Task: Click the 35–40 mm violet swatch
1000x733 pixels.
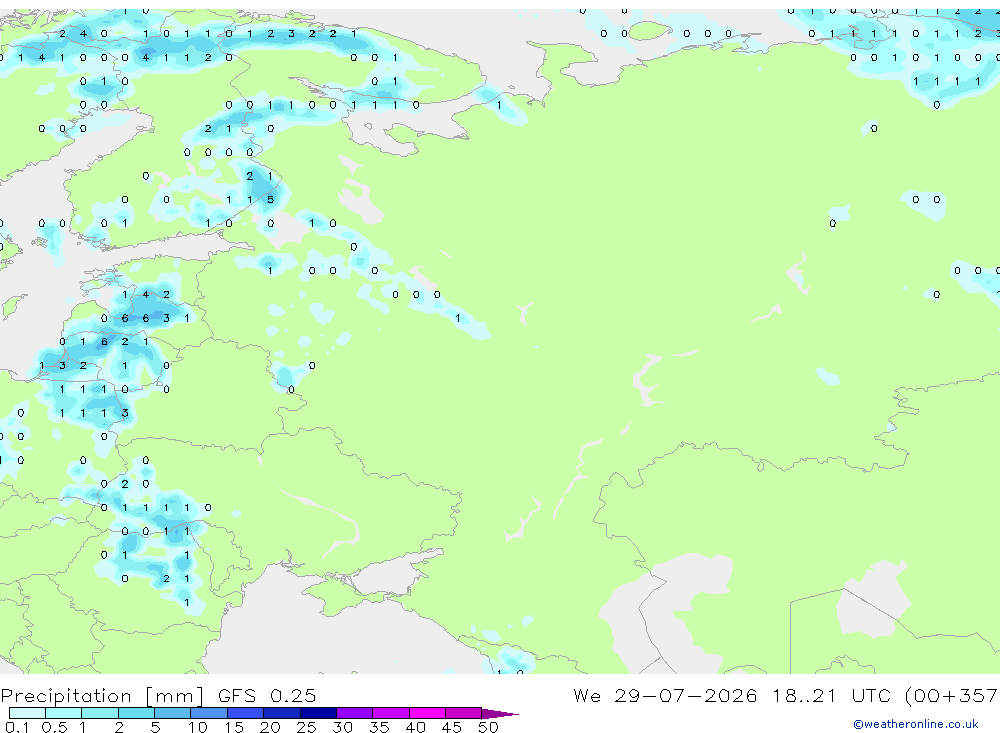Action: pos(391,713)
